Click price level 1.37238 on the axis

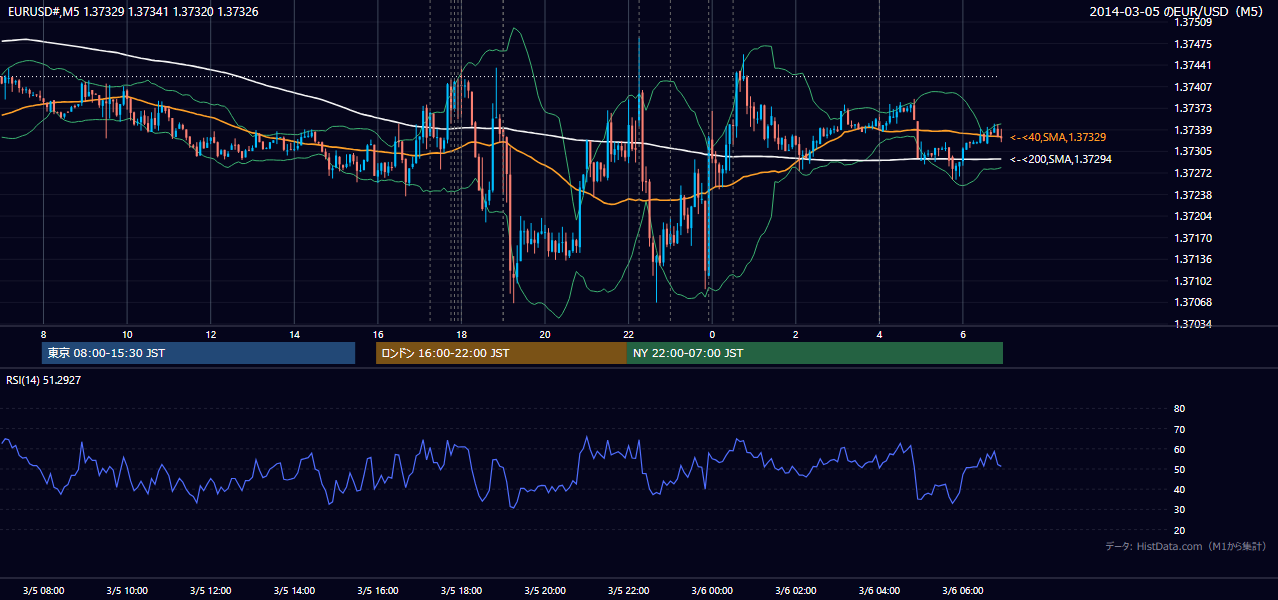[x=1193, y=195]
